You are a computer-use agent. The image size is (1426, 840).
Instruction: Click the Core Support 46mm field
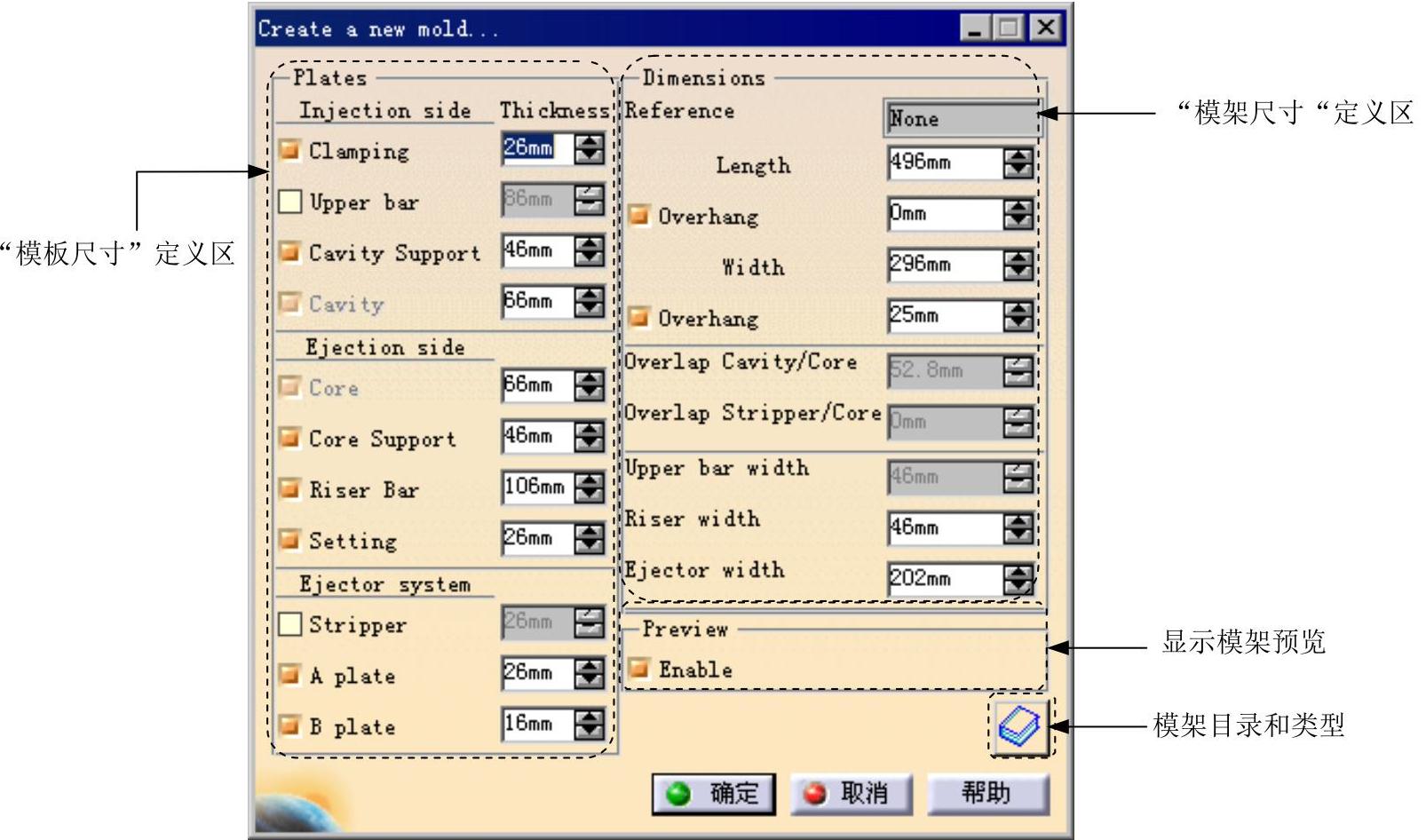point(538,436)
